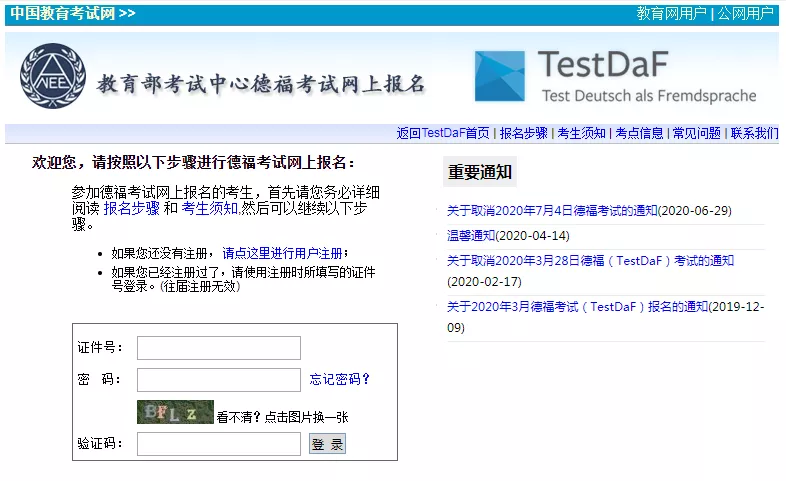Viewport: 786px width, 481px height.
Task: Open 联系我们 in the navigation bar
Action: (x=754, y=133)
